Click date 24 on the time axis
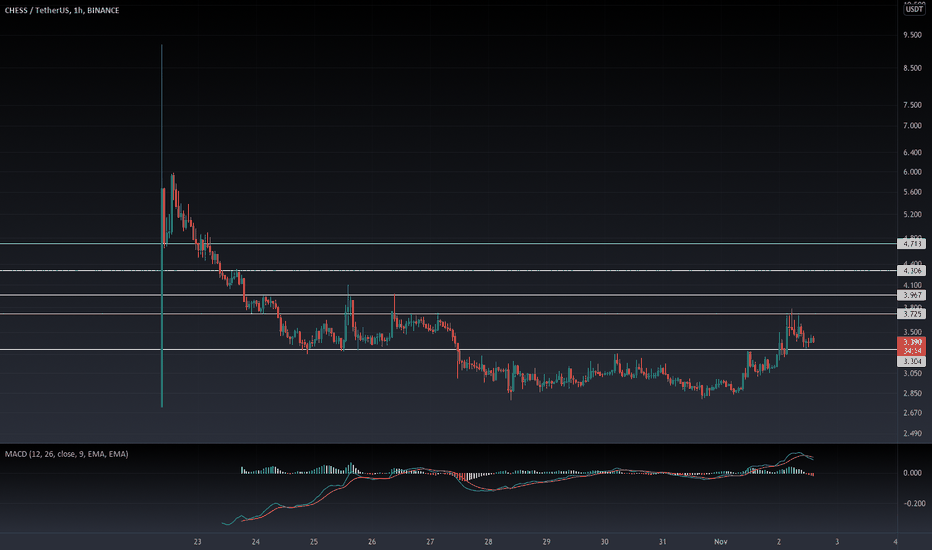 [x=256, y=542]
